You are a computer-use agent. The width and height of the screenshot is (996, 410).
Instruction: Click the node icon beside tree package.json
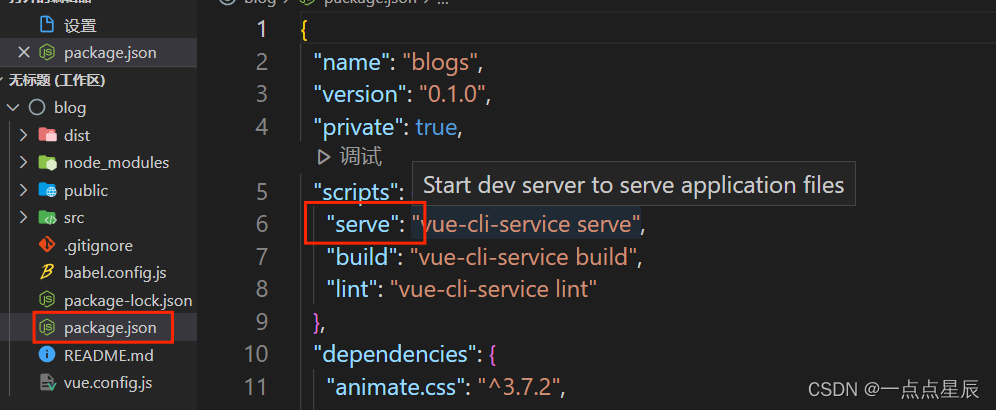pos(47,327)
